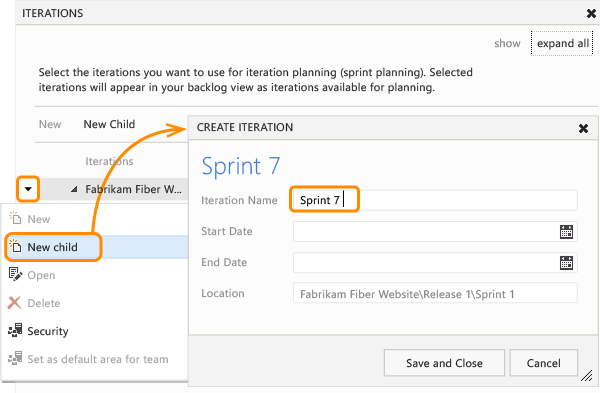Click the resize grip of Create Iteration dialog
This screenshot has height=393, width=600.
point(586,376)
